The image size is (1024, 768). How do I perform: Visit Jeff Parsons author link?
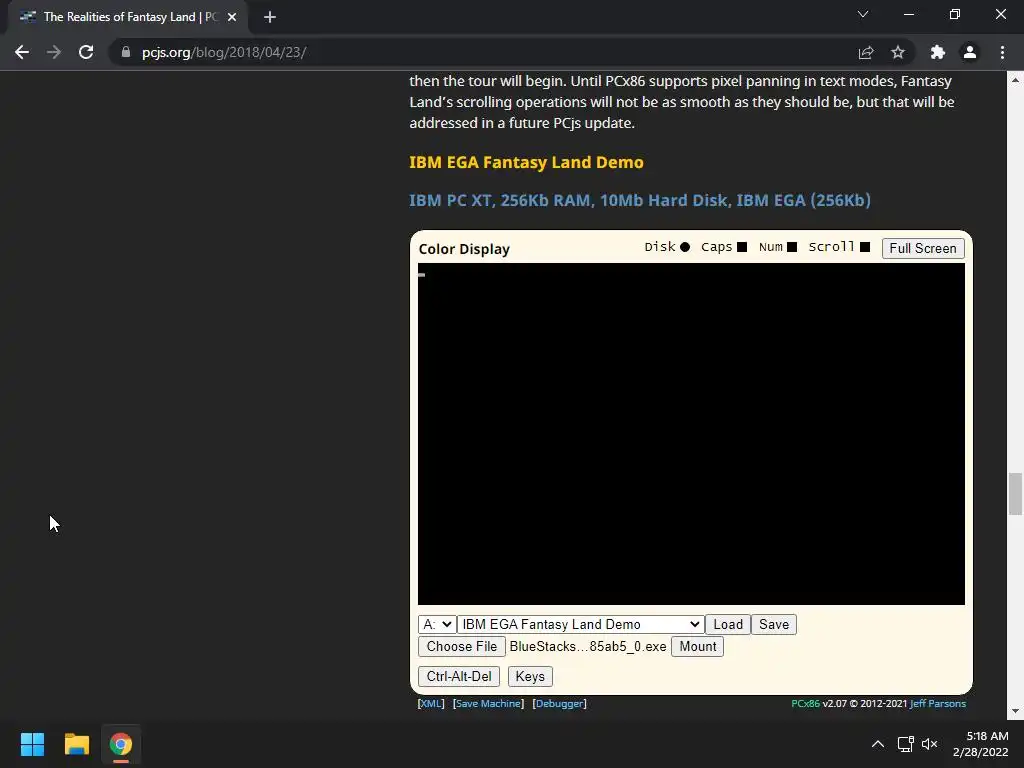[938, 703]
